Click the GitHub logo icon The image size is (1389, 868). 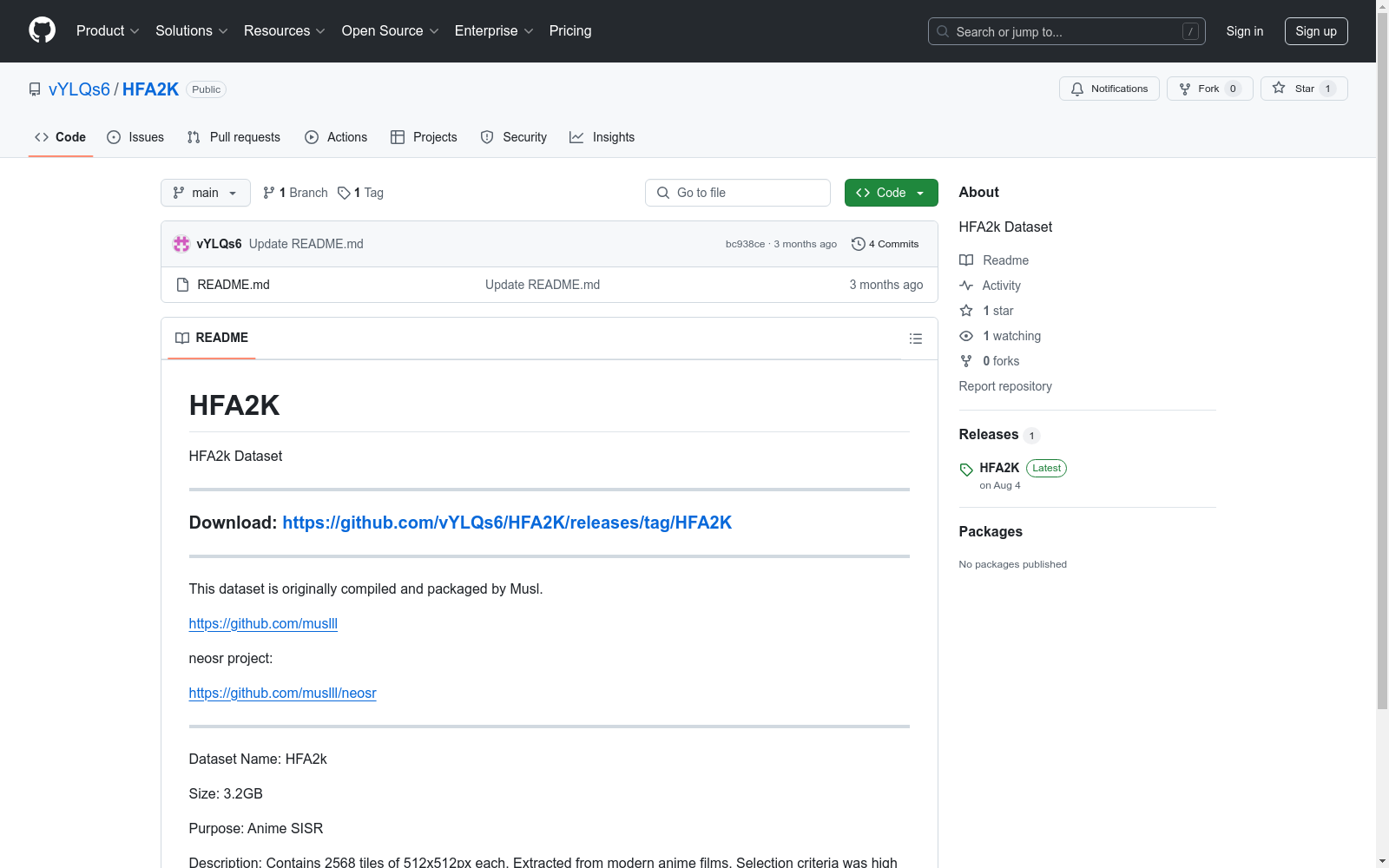[x=42, y=30]
